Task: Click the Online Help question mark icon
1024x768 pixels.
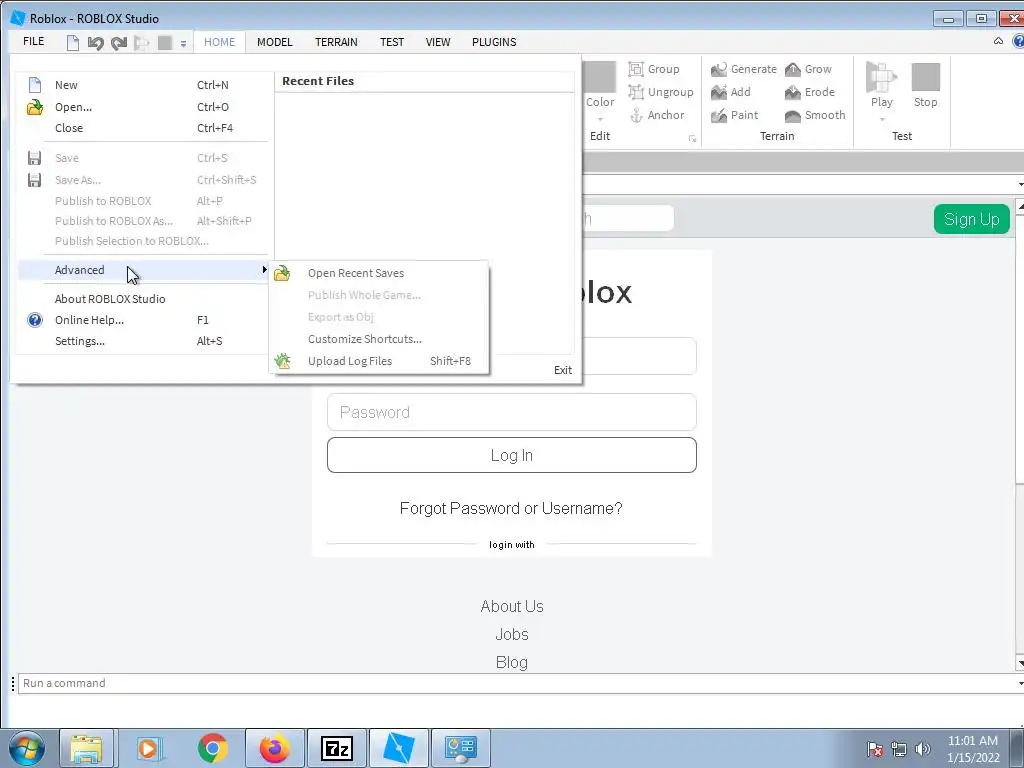Action: point(35,320)
